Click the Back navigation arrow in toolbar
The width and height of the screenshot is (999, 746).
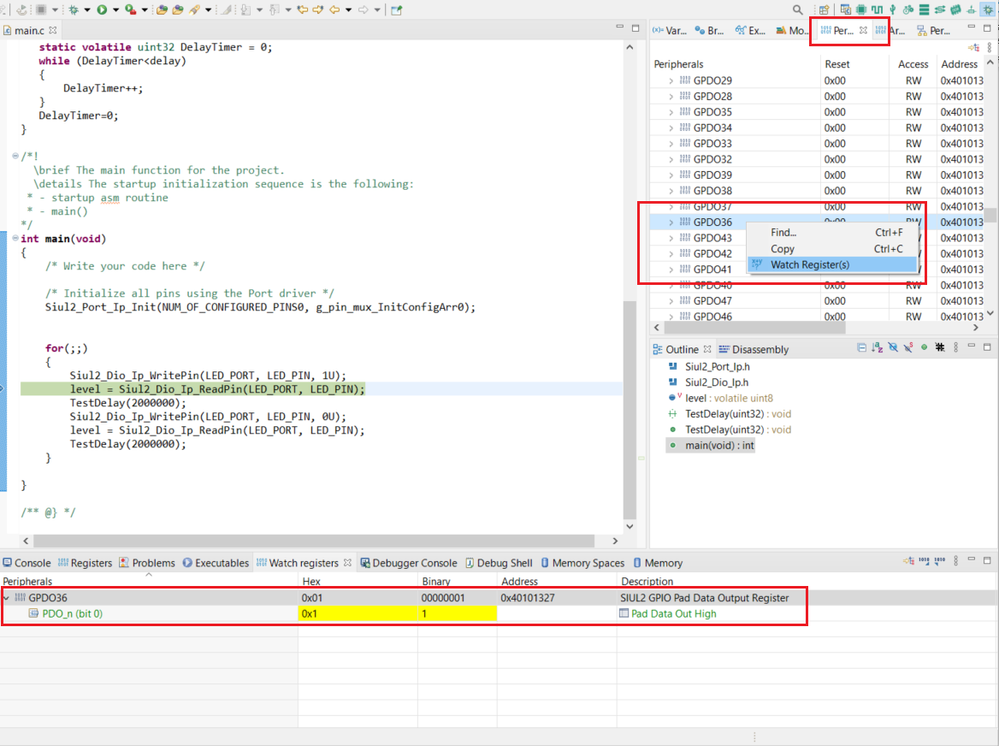[x=334, y=10]
